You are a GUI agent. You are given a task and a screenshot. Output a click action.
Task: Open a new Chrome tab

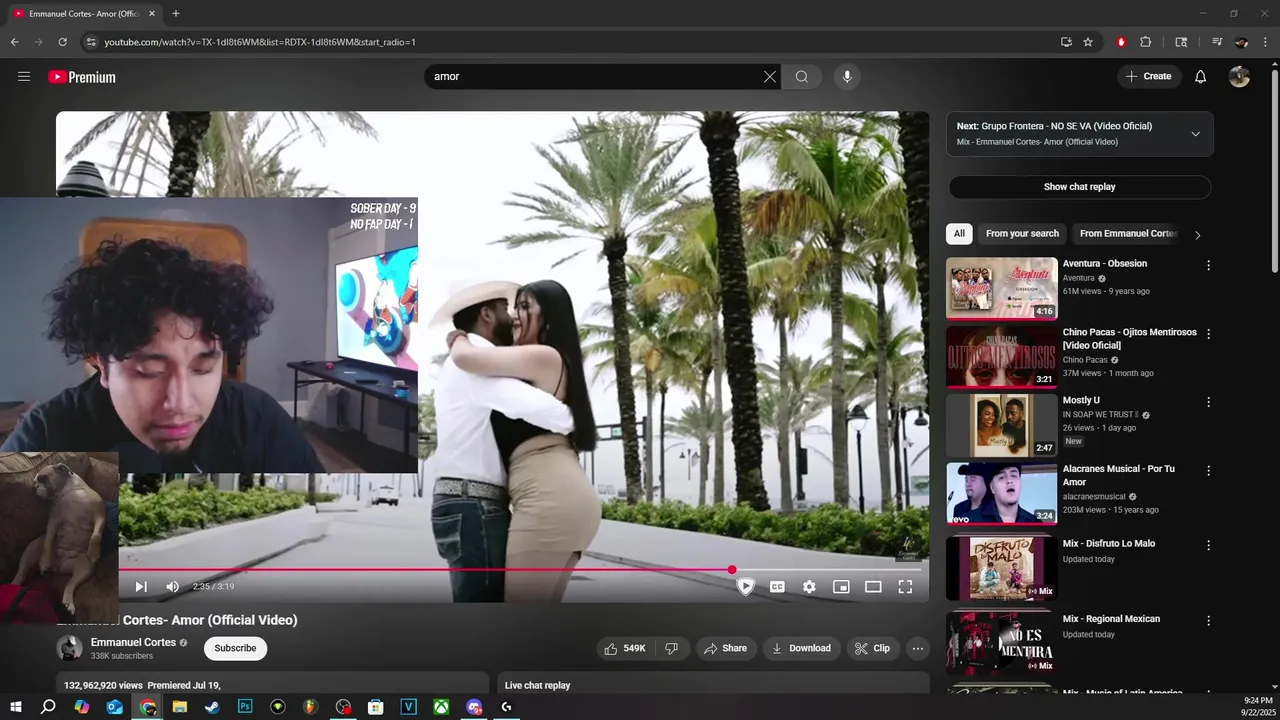point(176,14)
